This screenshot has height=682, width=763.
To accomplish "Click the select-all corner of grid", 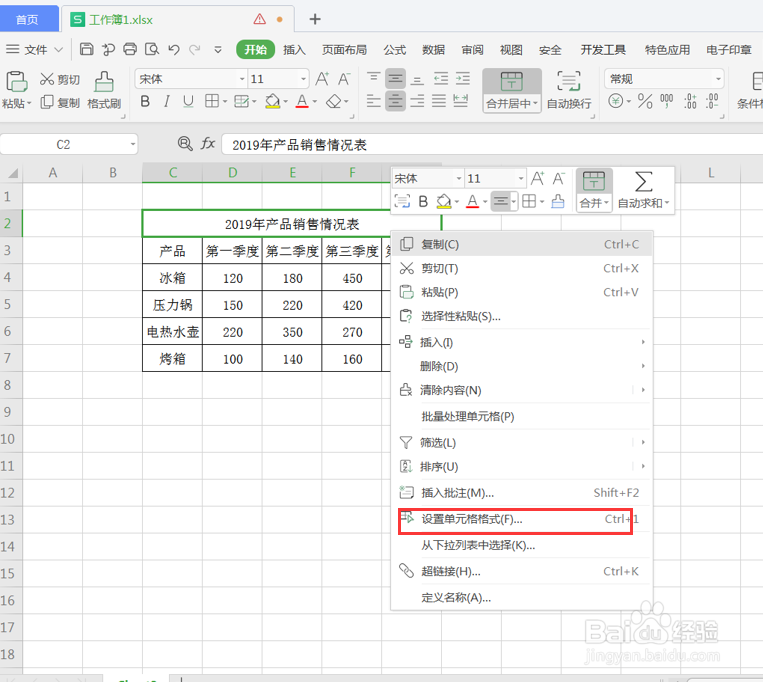I will 11,172.
